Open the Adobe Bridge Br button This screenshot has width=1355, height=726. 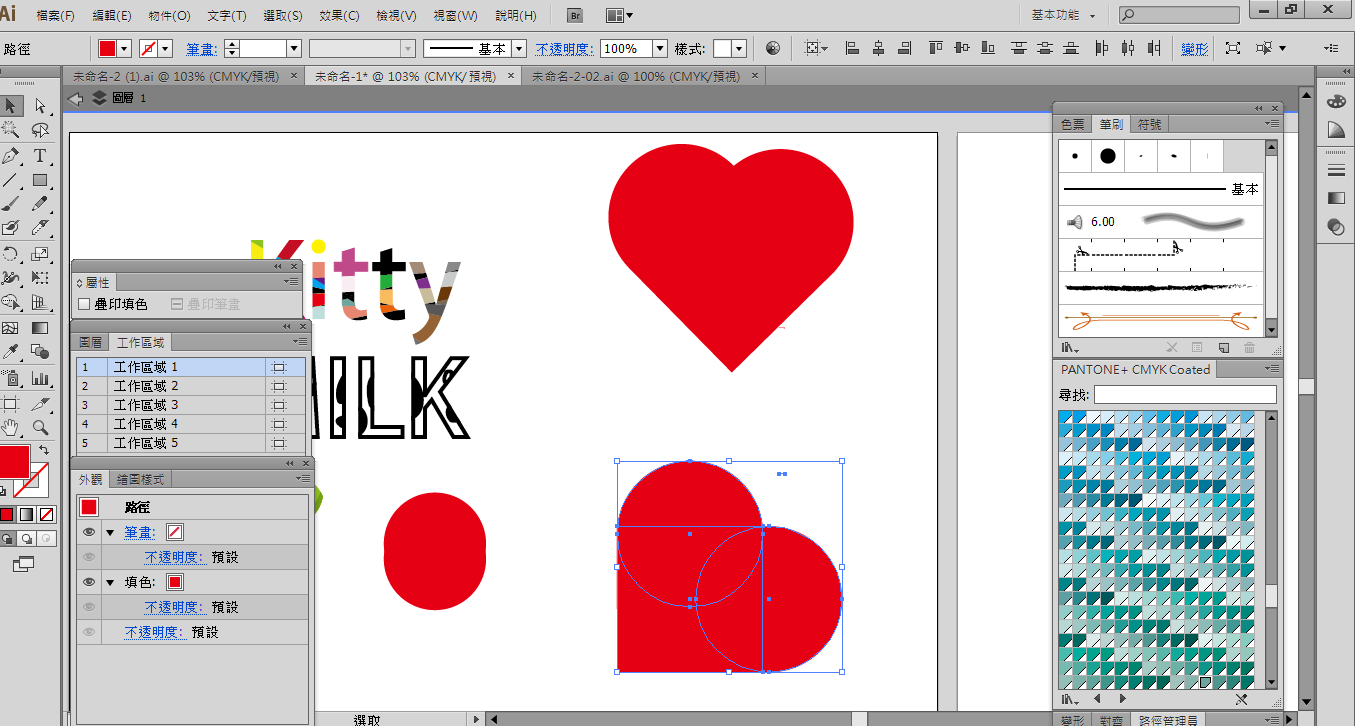click(575, 16)
